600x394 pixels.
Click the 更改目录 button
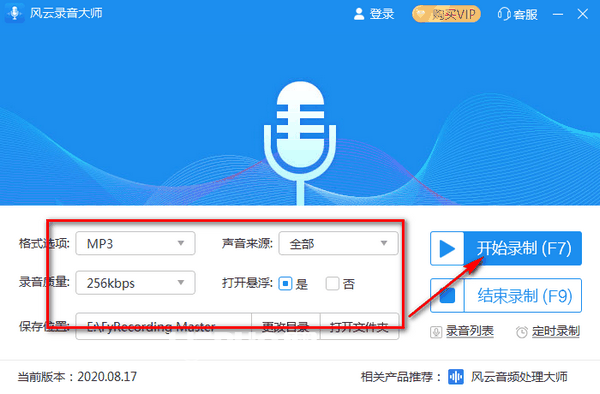(285, 326)
